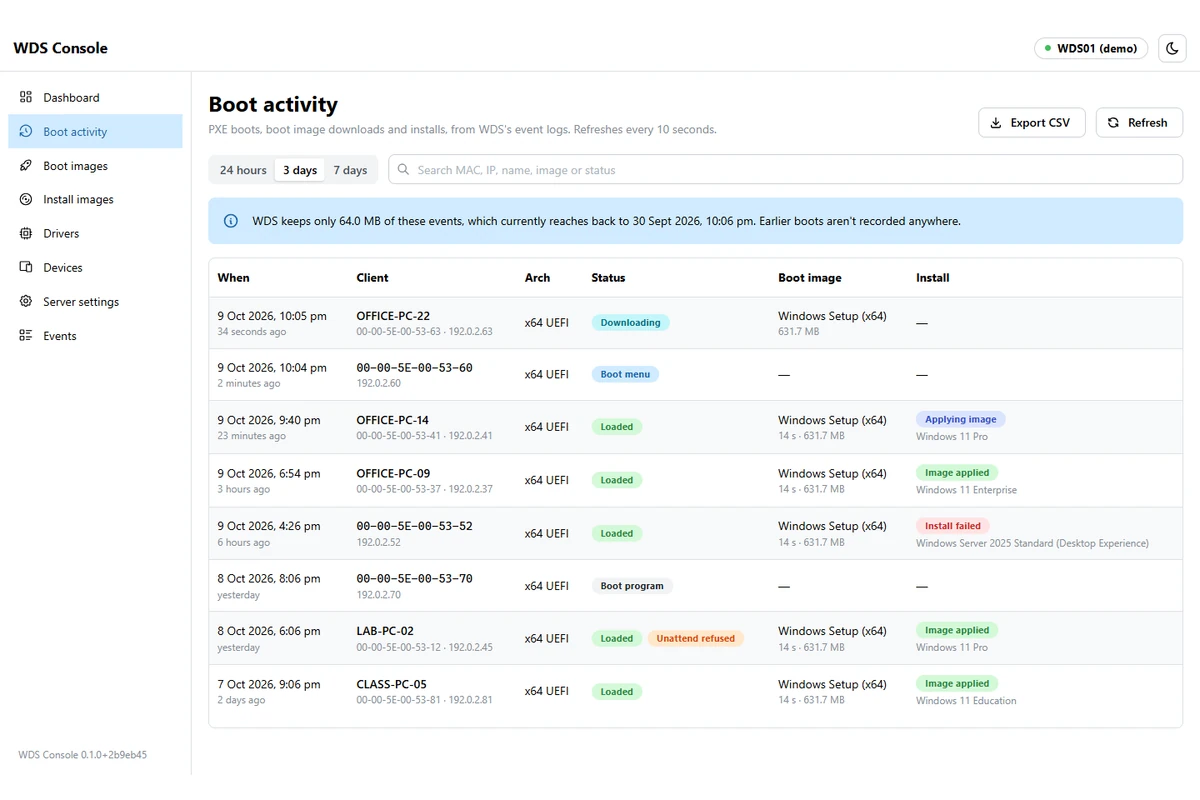
Task: Click the version text WDS Console 0.1.0+2b9eb45
Action: pos(83,755)
